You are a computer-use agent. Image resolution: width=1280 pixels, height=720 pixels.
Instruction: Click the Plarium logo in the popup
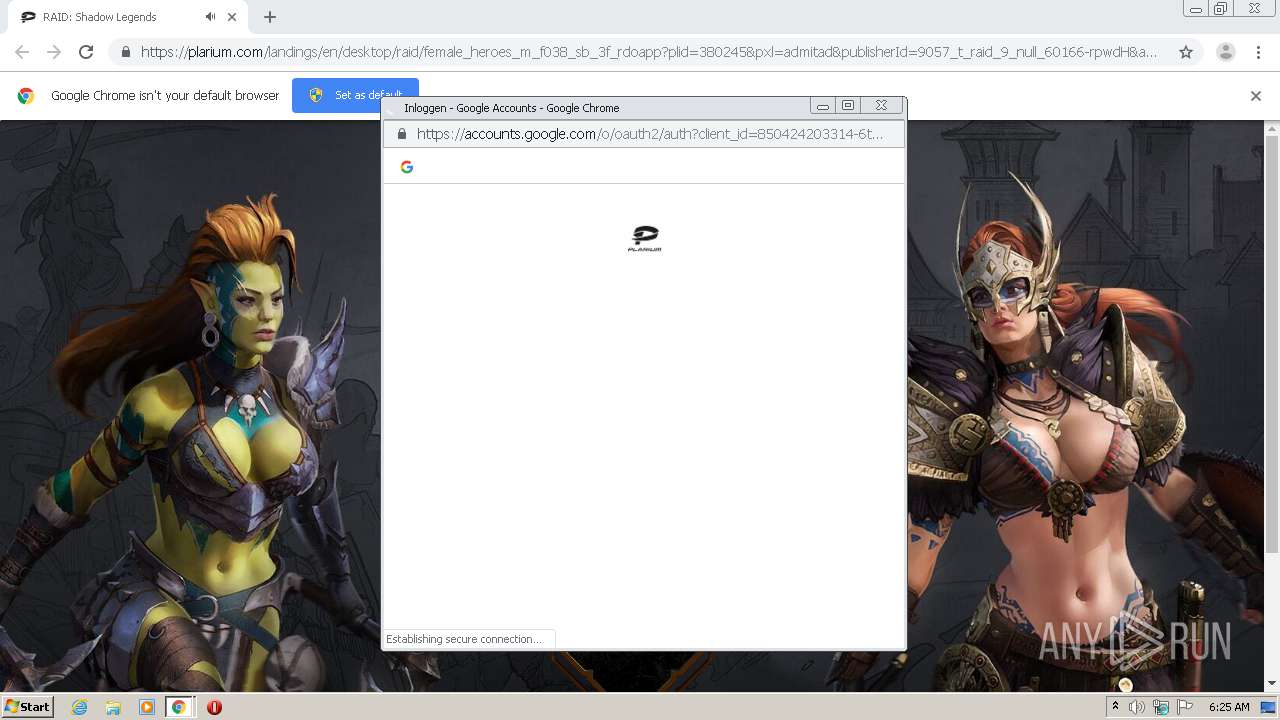[x=645, y=238]
